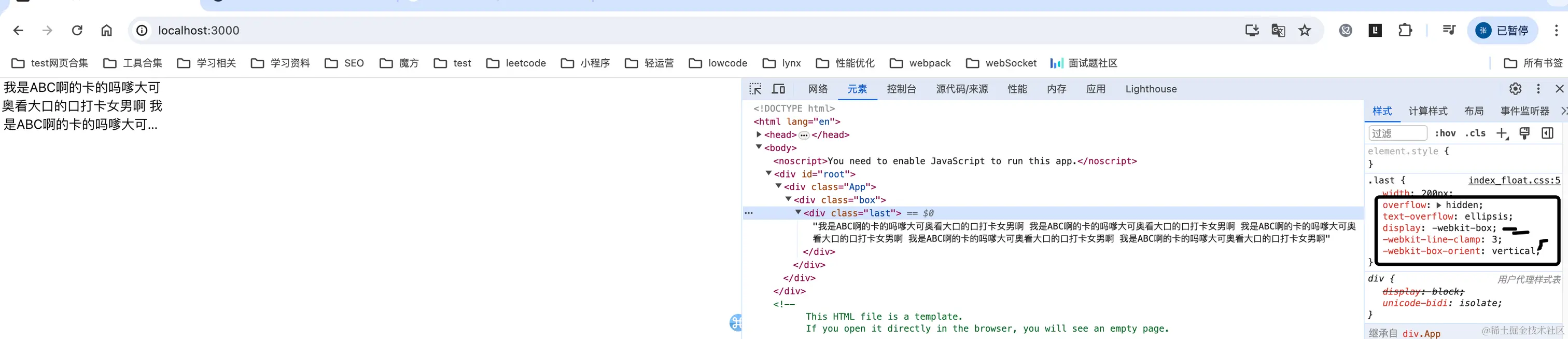This screenshot has height=339, width=1568.
Task: Switch to the Lighthouse tab
Action: 1151,89
